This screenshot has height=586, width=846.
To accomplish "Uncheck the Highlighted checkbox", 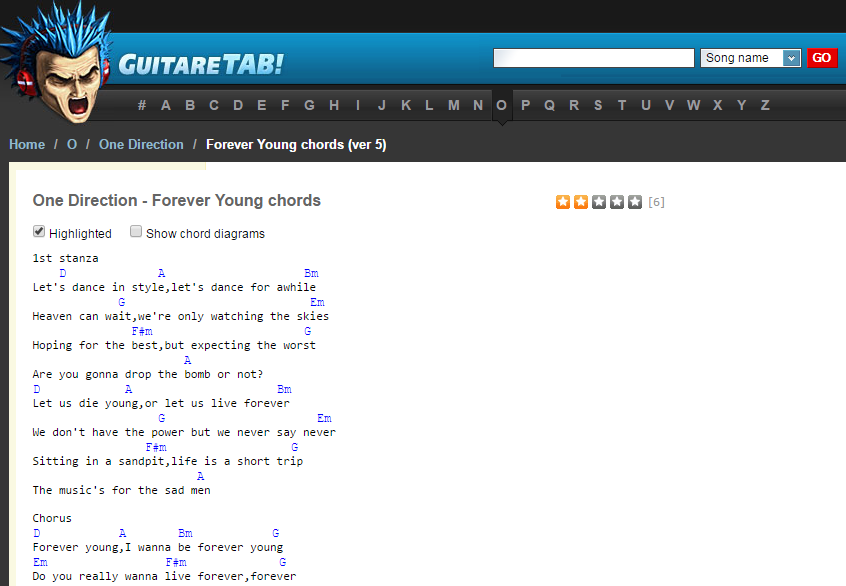I will click(39, 231).
